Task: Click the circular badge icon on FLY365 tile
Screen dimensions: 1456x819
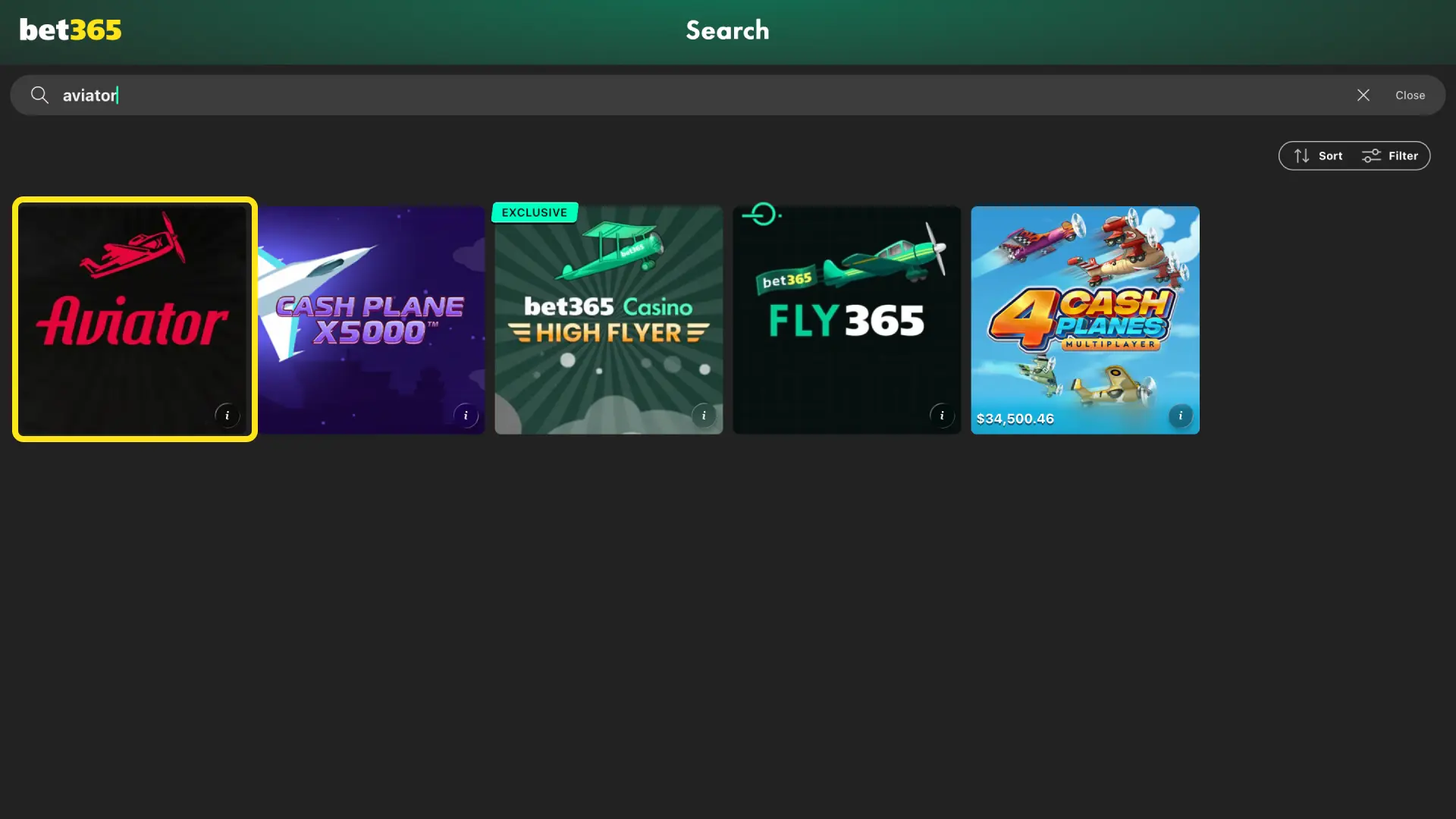Action: (x=762, y=215)
